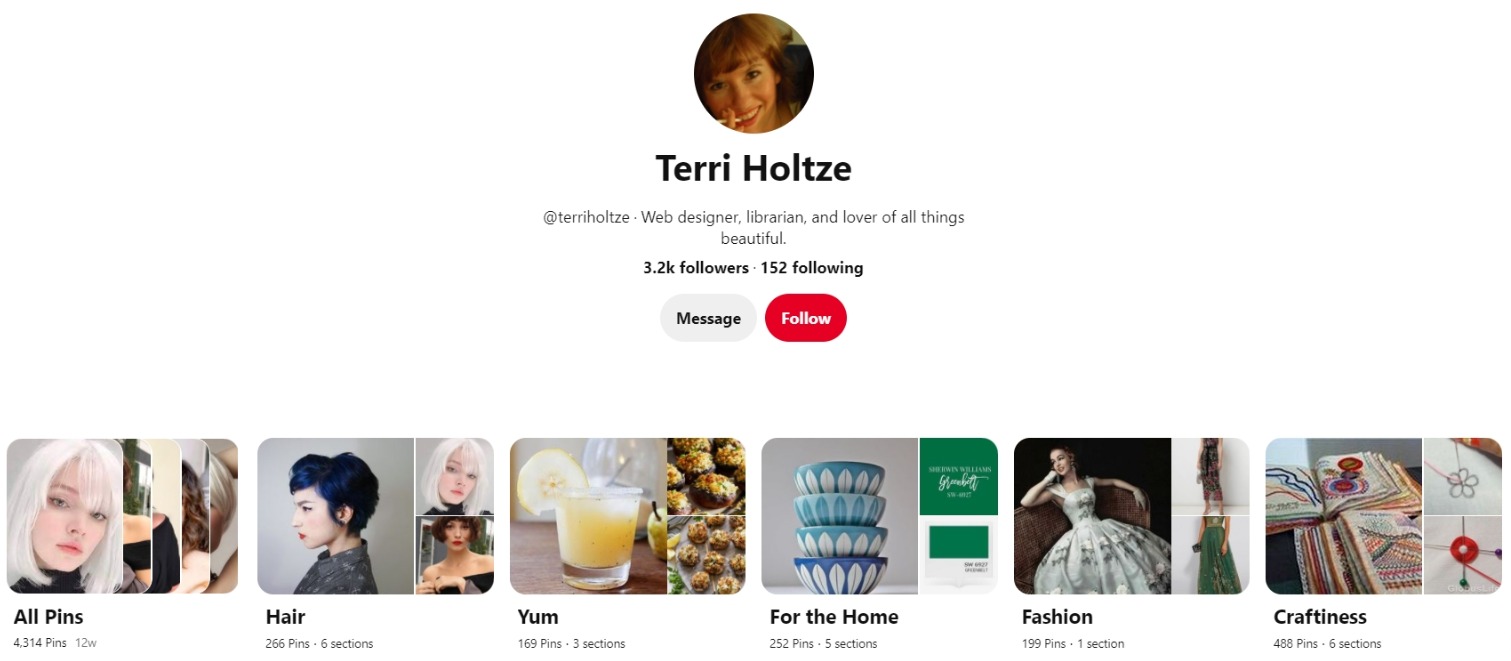The image size is (1511, 661).
Task: Open the 6 sections under Hair
Action: [x=348, y=644]
